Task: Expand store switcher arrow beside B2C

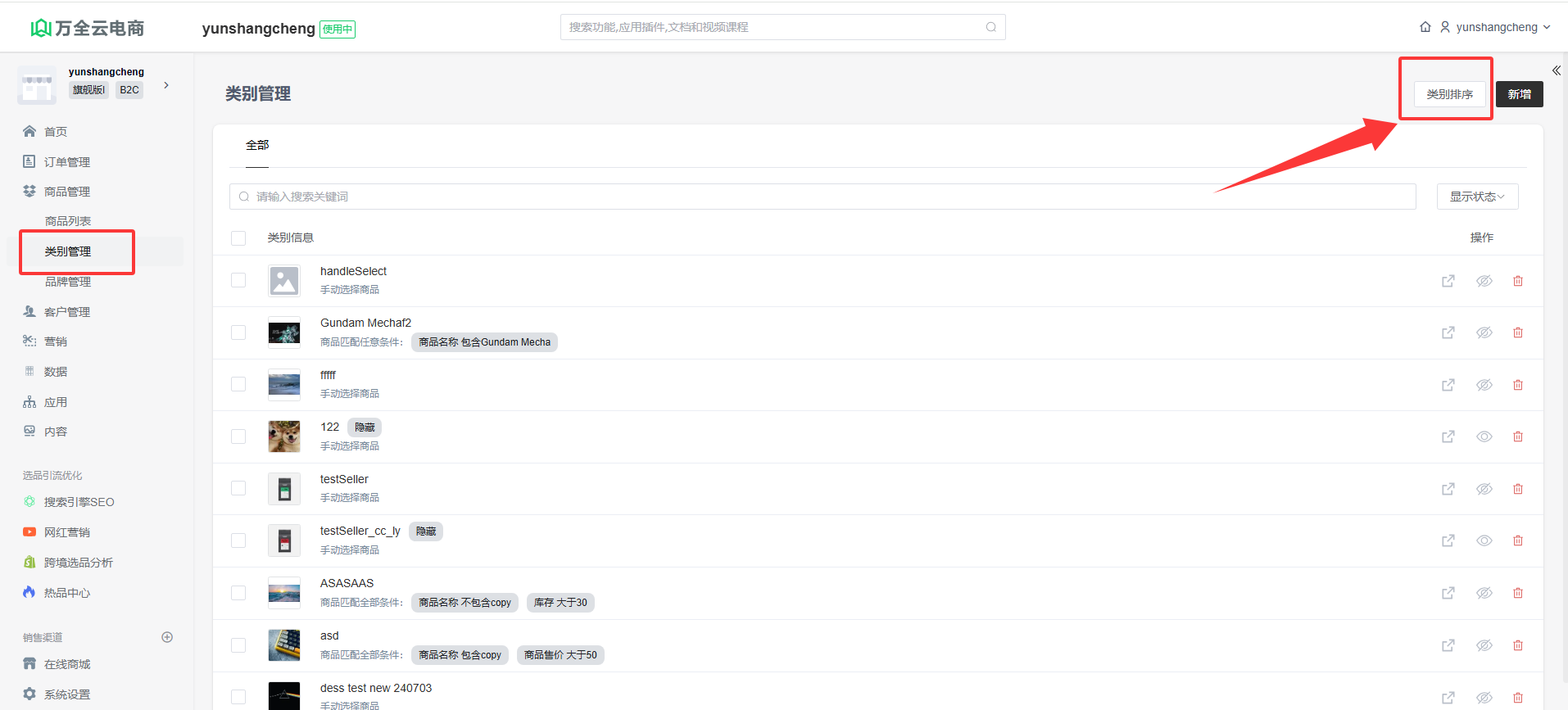Action: [x=166, y=85]
